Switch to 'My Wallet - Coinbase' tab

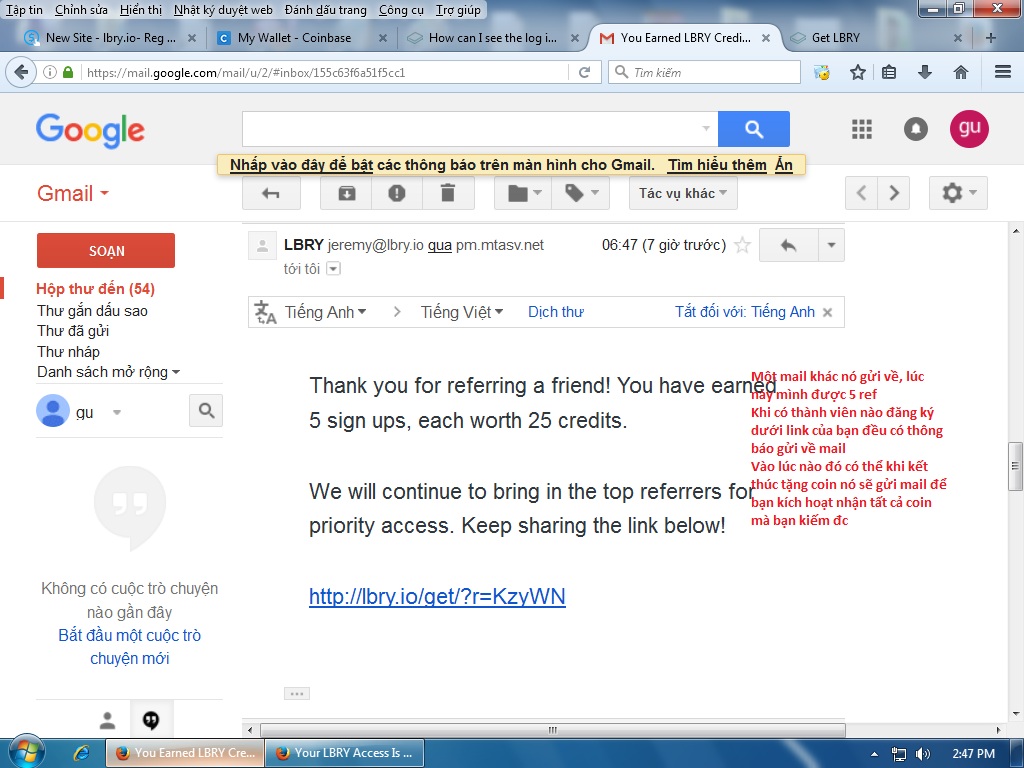302,38
